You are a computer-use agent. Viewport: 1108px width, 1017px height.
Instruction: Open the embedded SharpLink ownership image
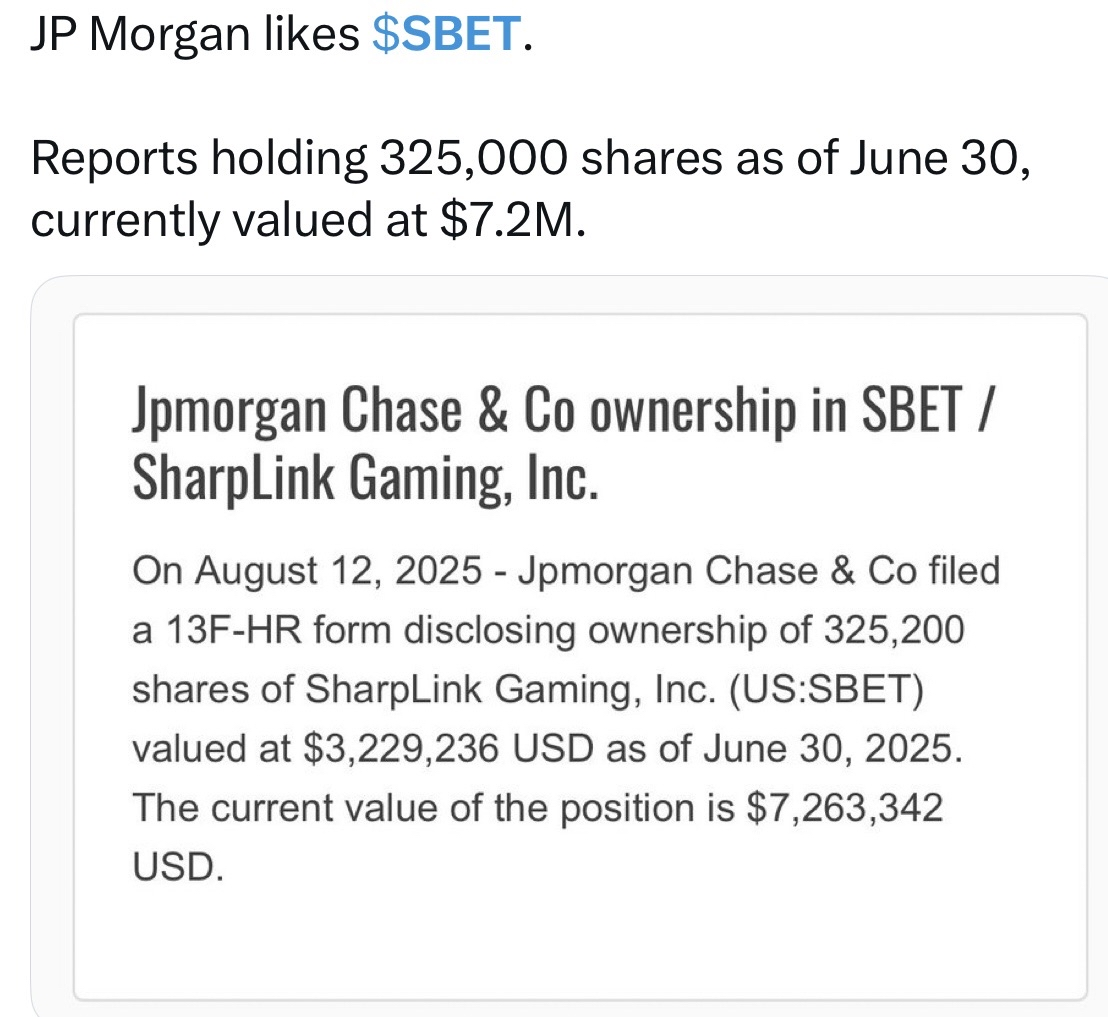click(x=569, y=646)
